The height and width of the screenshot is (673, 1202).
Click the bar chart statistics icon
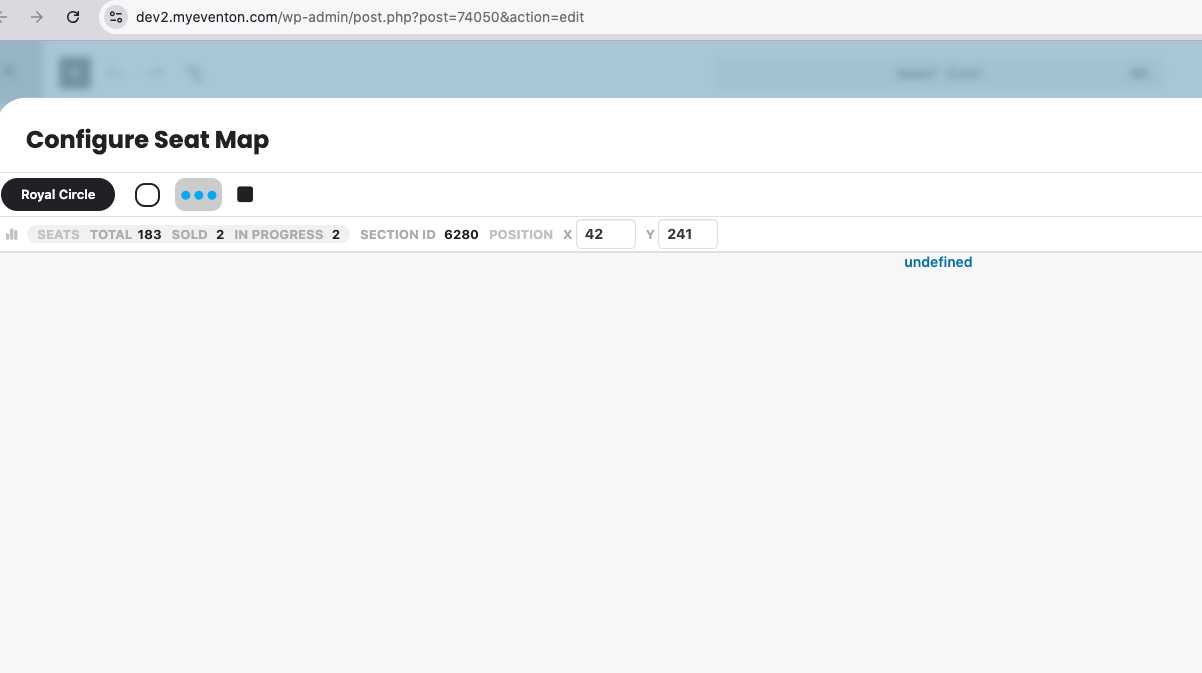12,234
